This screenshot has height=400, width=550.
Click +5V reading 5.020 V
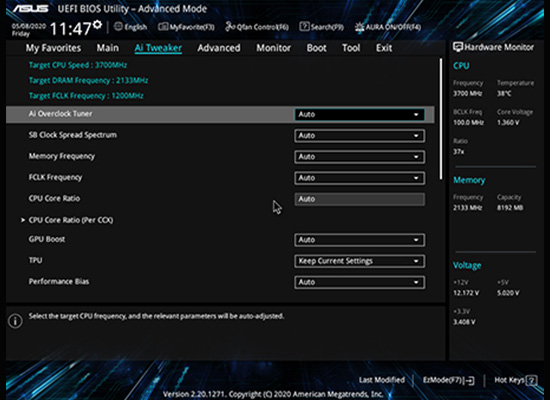coord(508,293)
